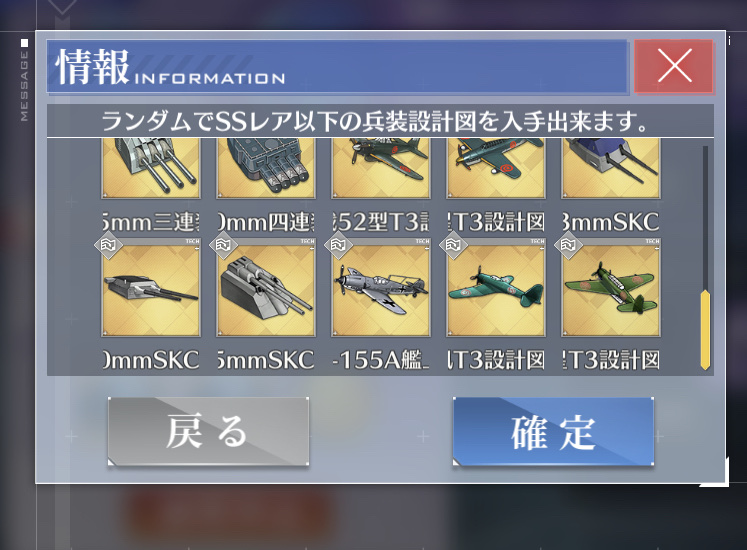This screenshot has width=747, height=550.
Task: Choose the twin-barrel 5mmSKC turret blueprint
Action: click(266, 287)
